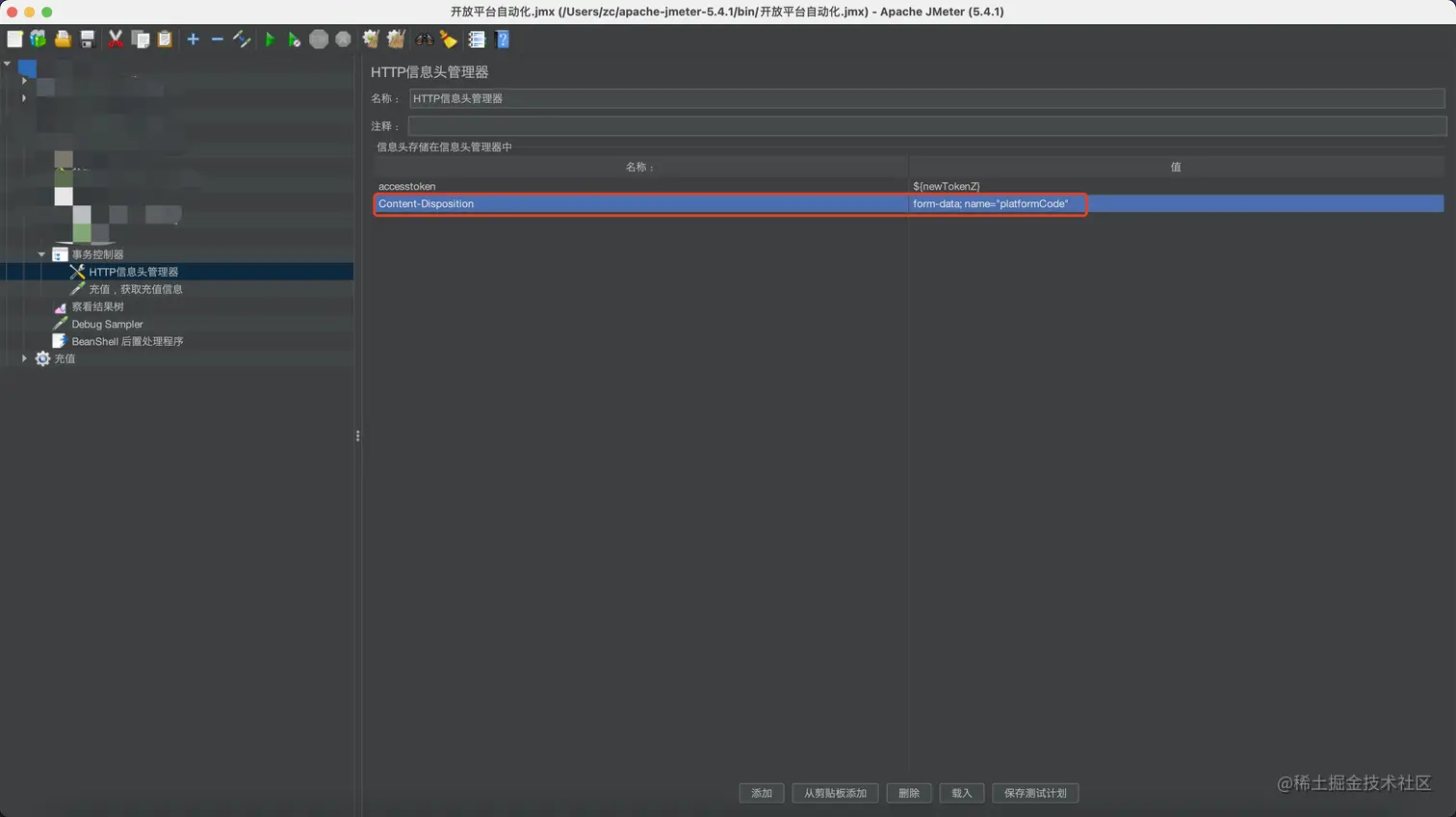Click the 载入 button

(x=961, y=793)
